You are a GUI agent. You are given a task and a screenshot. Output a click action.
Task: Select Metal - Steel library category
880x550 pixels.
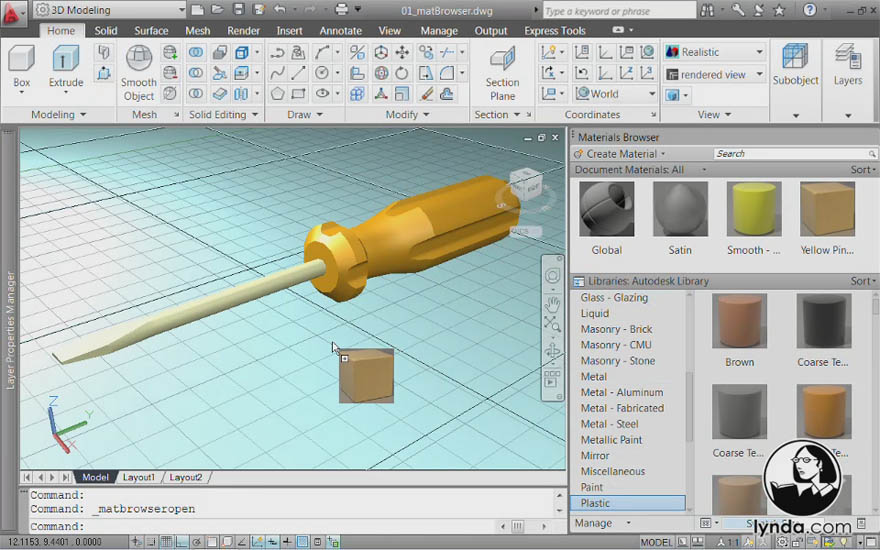coord(609,424)
